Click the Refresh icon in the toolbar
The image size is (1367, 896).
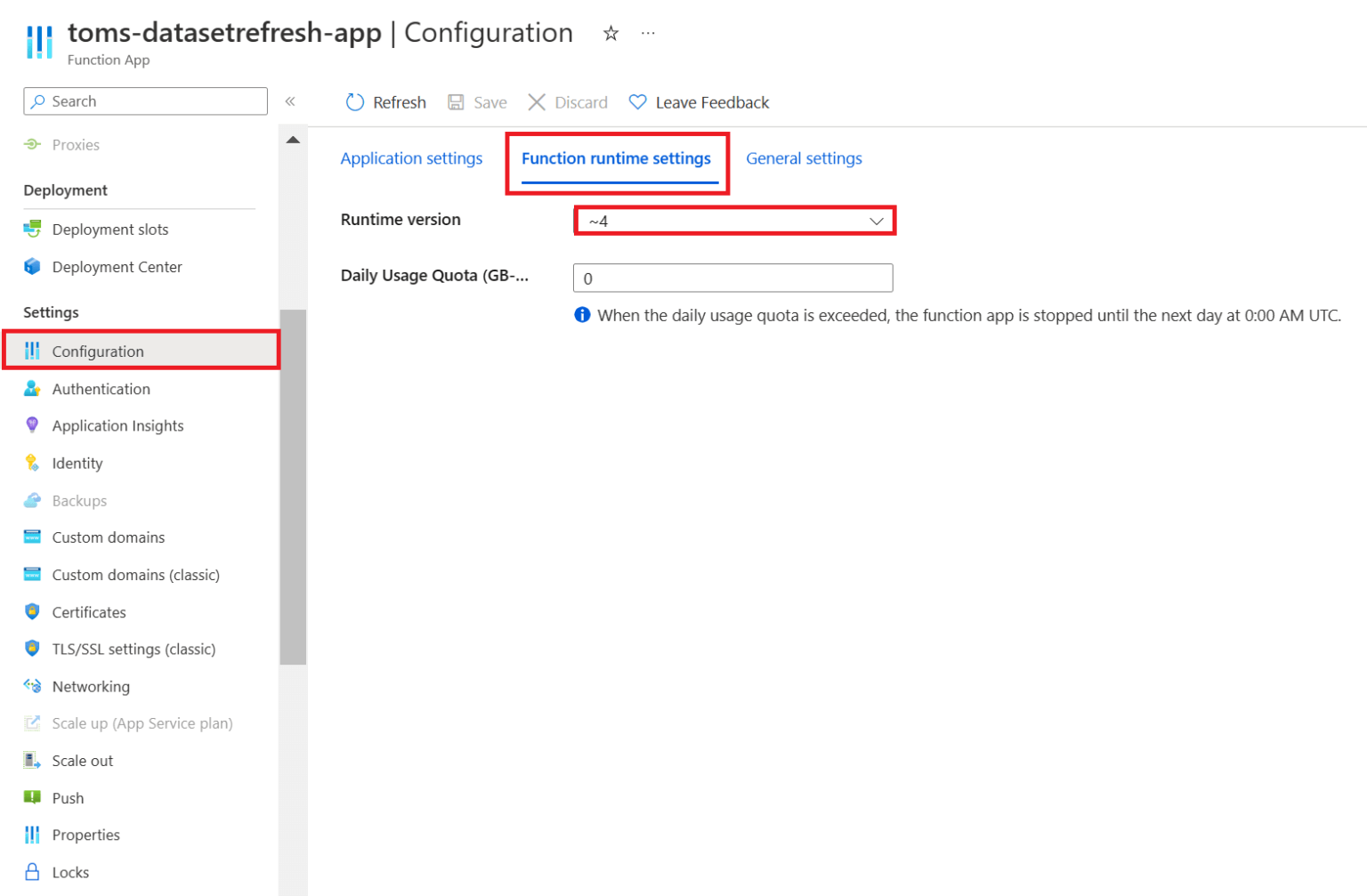pyautogui.click(x=355, y=101)
